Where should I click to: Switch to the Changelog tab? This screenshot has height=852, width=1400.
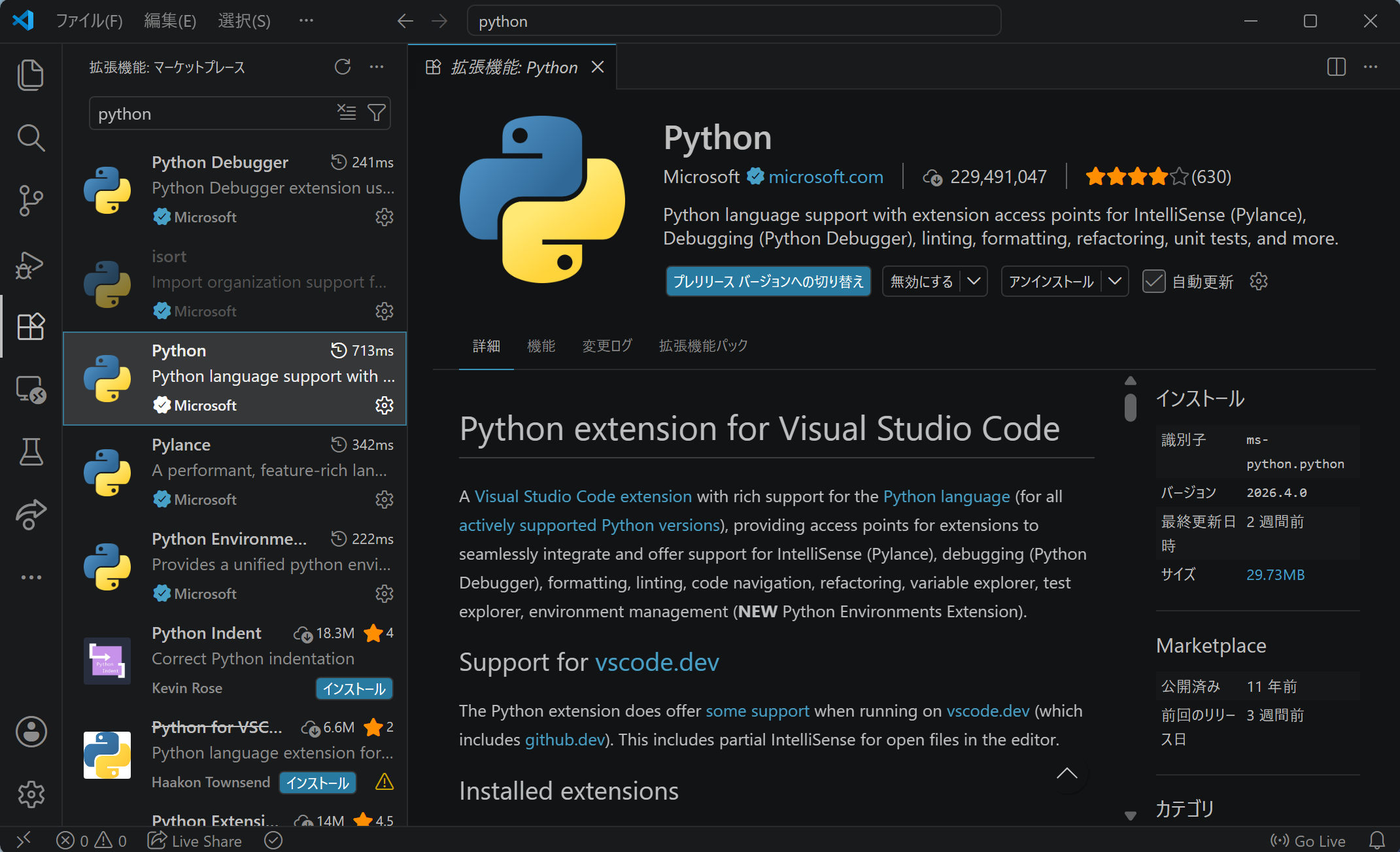coord(607,346)
